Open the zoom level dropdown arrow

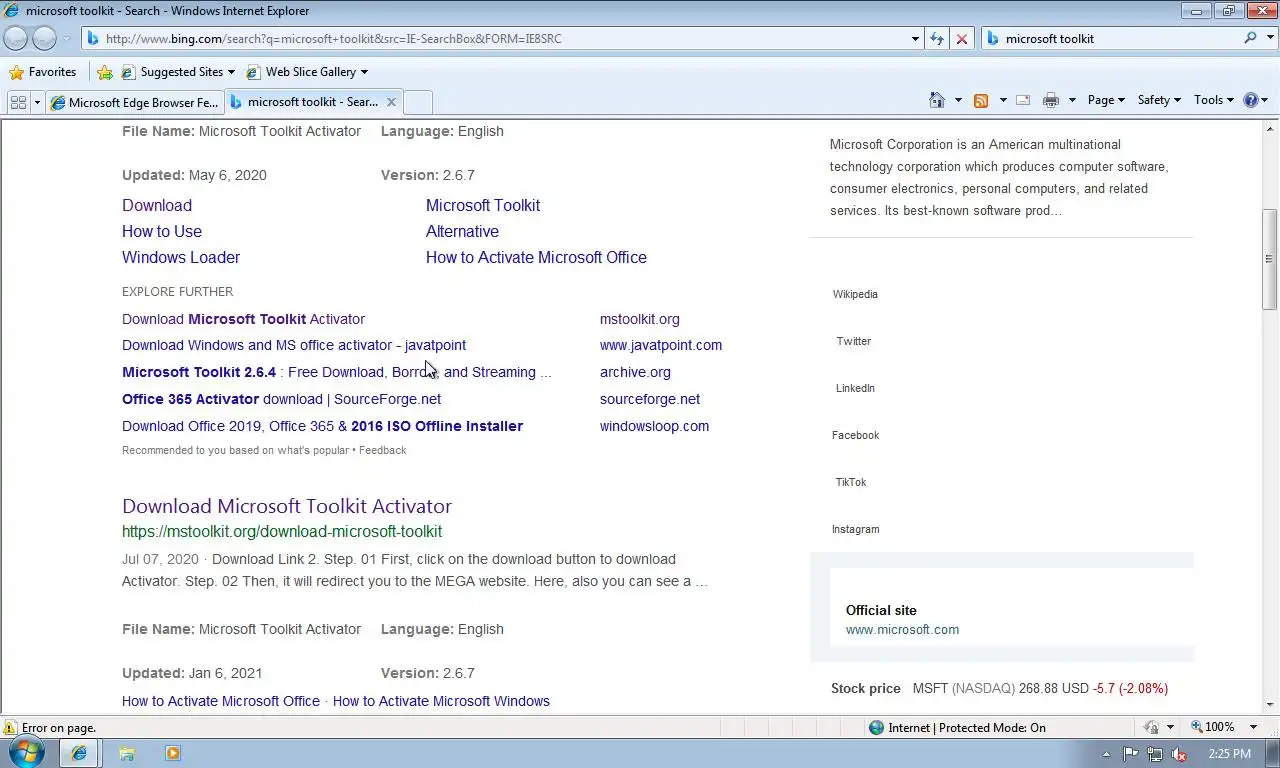pos(1253,727)
